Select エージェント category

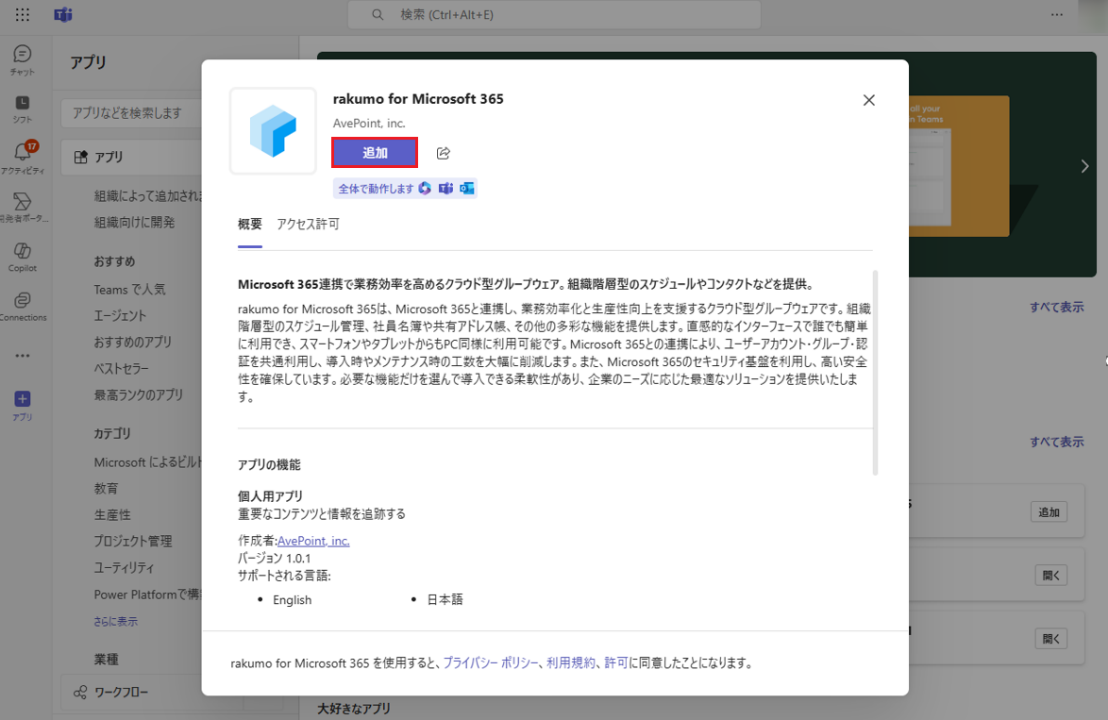click(x=119, y=315)
